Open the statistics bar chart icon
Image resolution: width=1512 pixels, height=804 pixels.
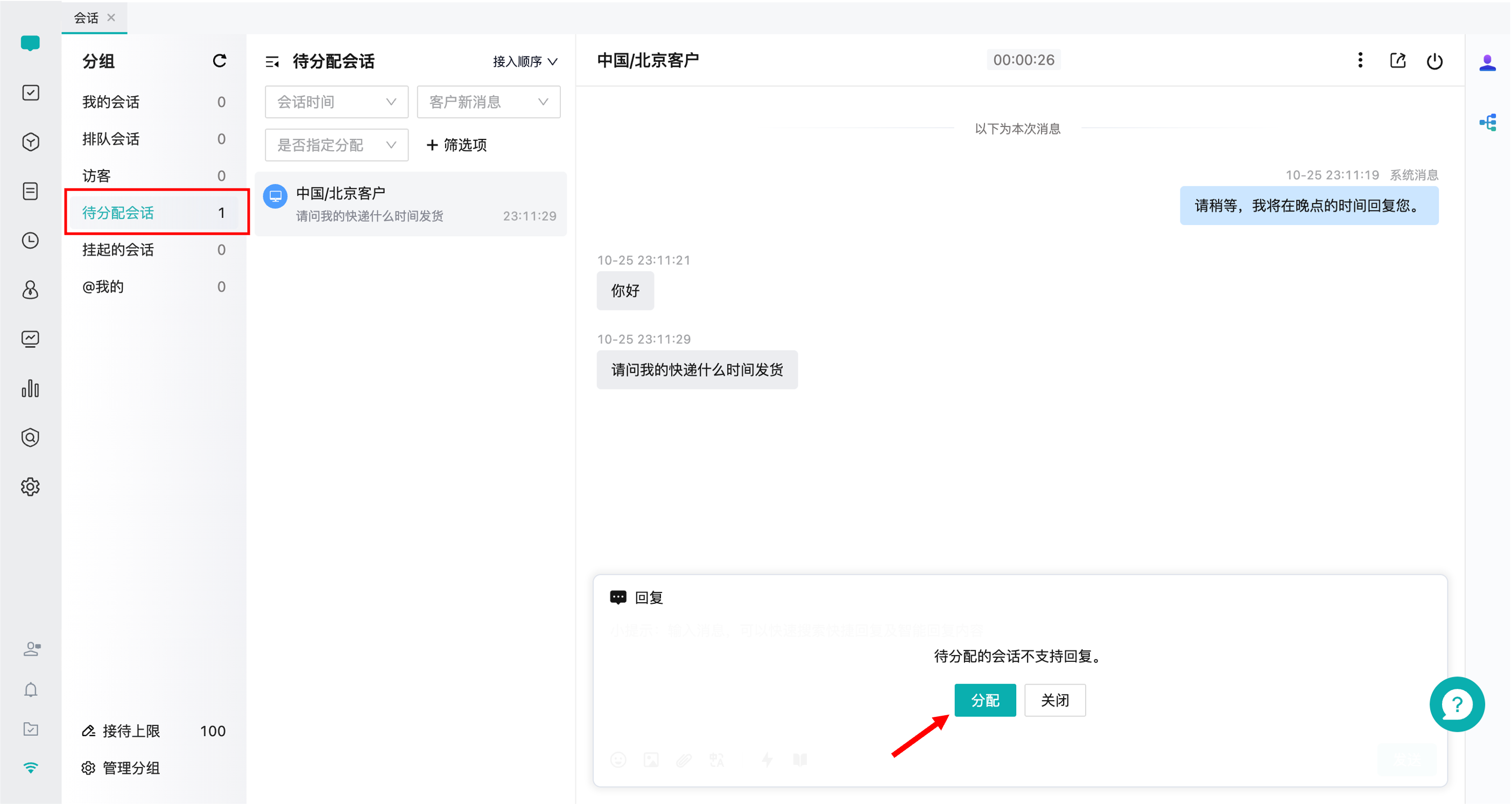tap(31, 389)
